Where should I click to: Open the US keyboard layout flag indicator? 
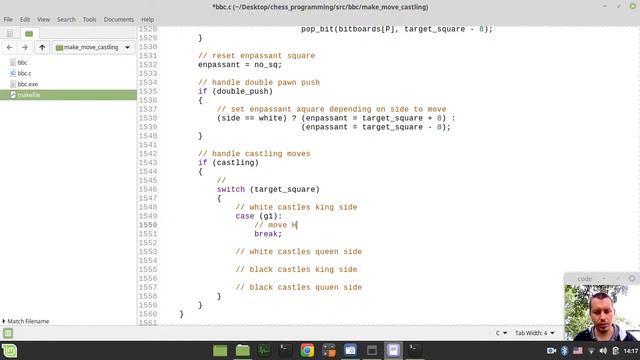tap(578, 351)
